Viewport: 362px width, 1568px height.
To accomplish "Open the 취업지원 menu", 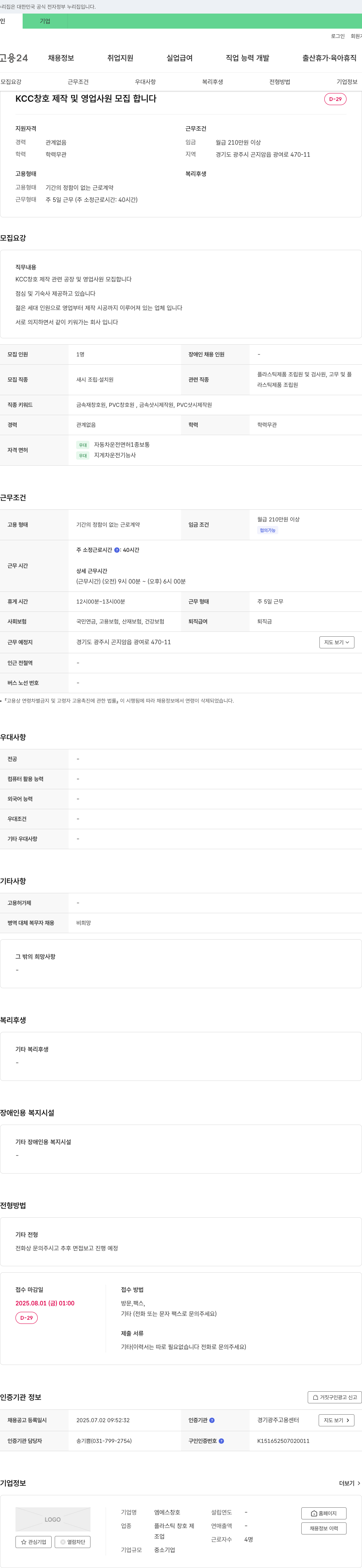I will pyautogui.click(x=120, y=58).
